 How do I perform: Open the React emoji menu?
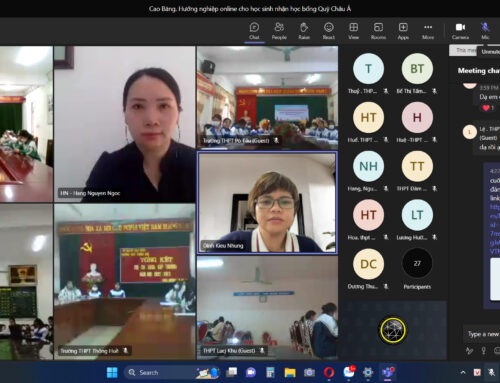(x=329, y=31)
